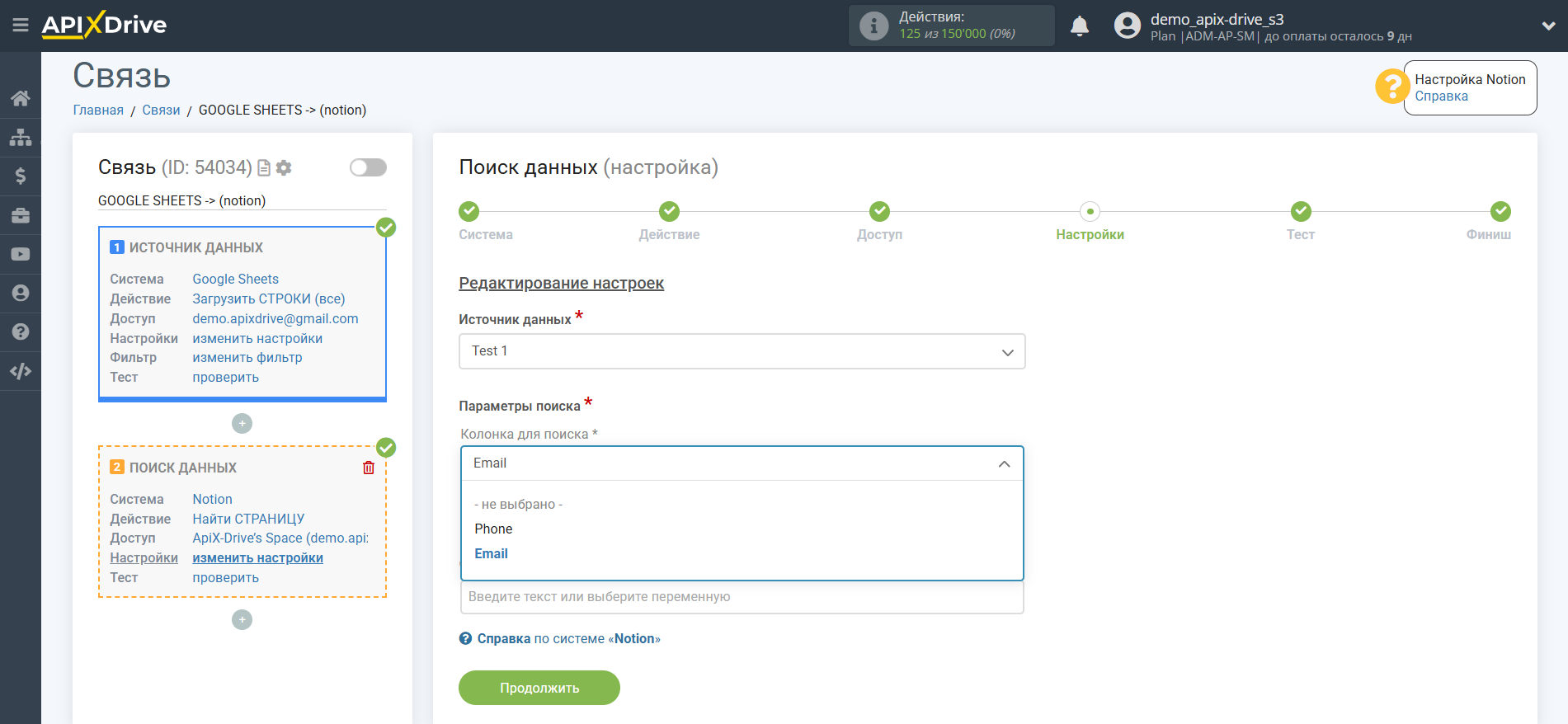Add a block after the data source
Screen dimensions: 1568x724
click(242, 423)
